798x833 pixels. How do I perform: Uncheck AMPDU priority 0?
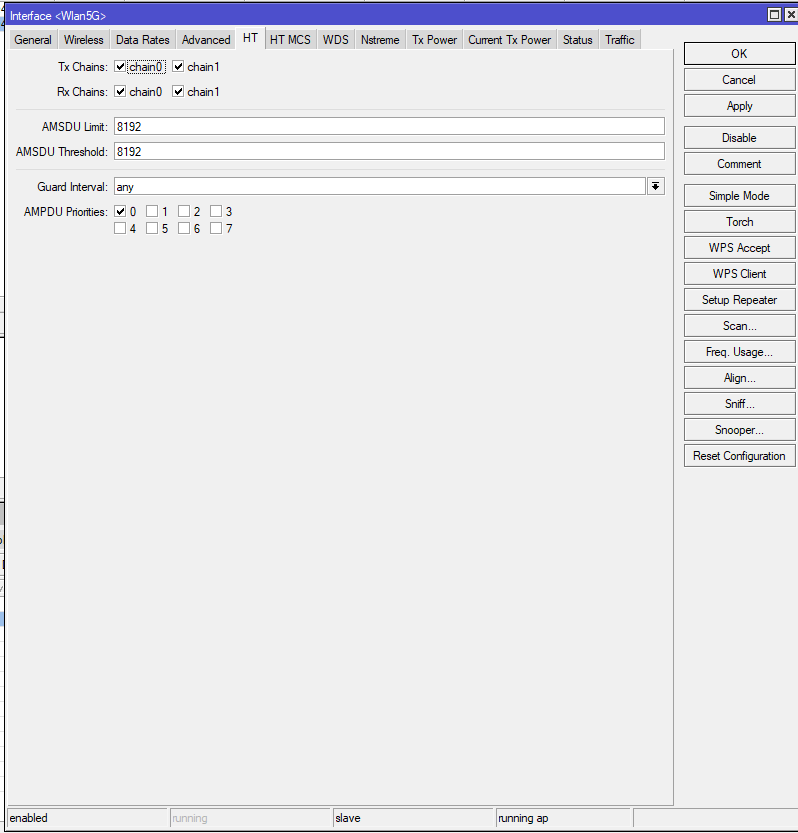click(x=120, y=212)
